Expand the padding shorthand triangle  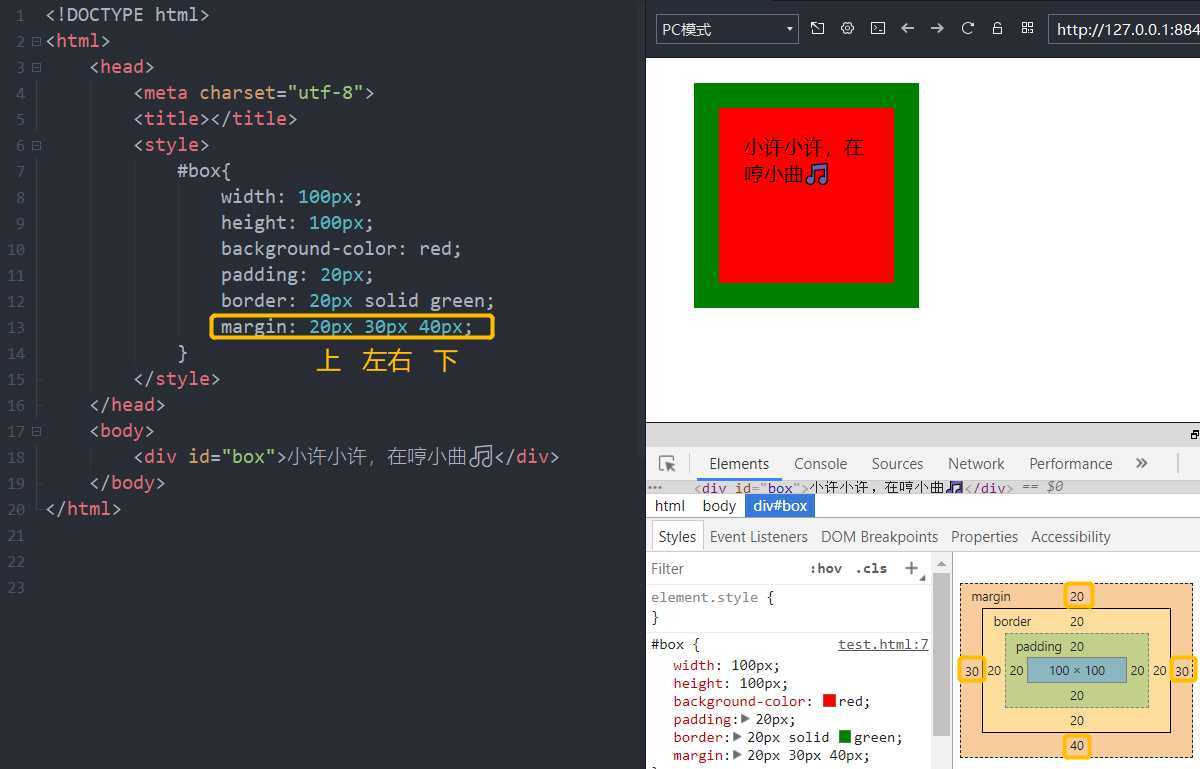coord(746,719)
